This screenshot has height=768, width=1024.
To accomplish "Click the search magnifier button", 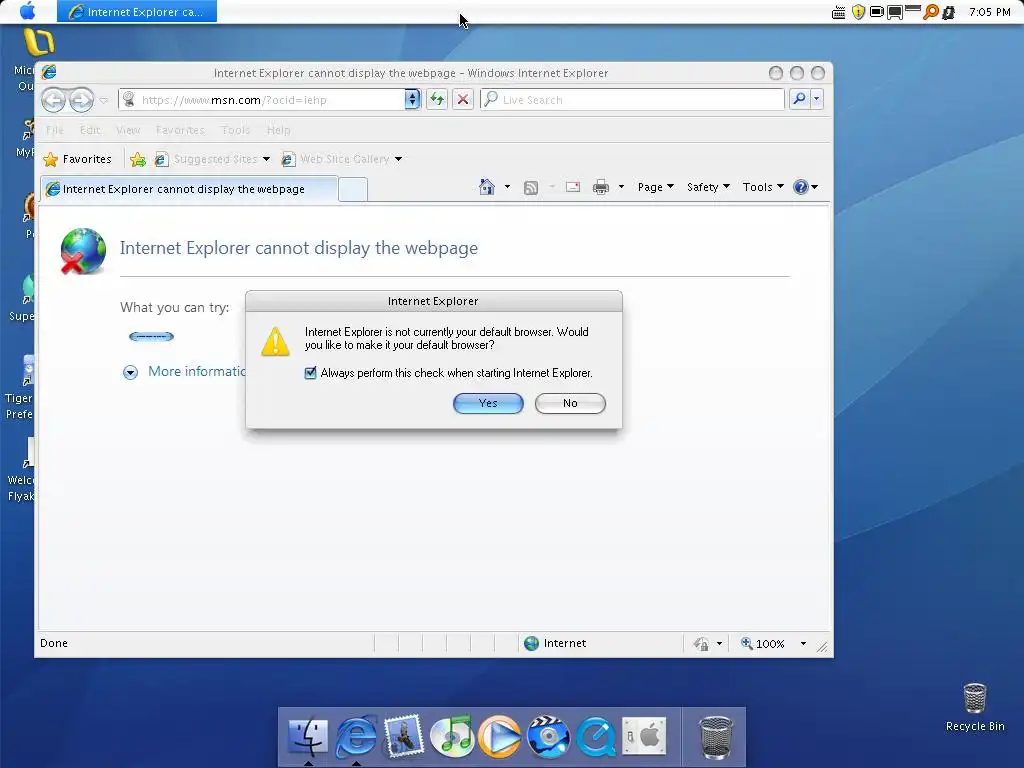I will 799,99.
